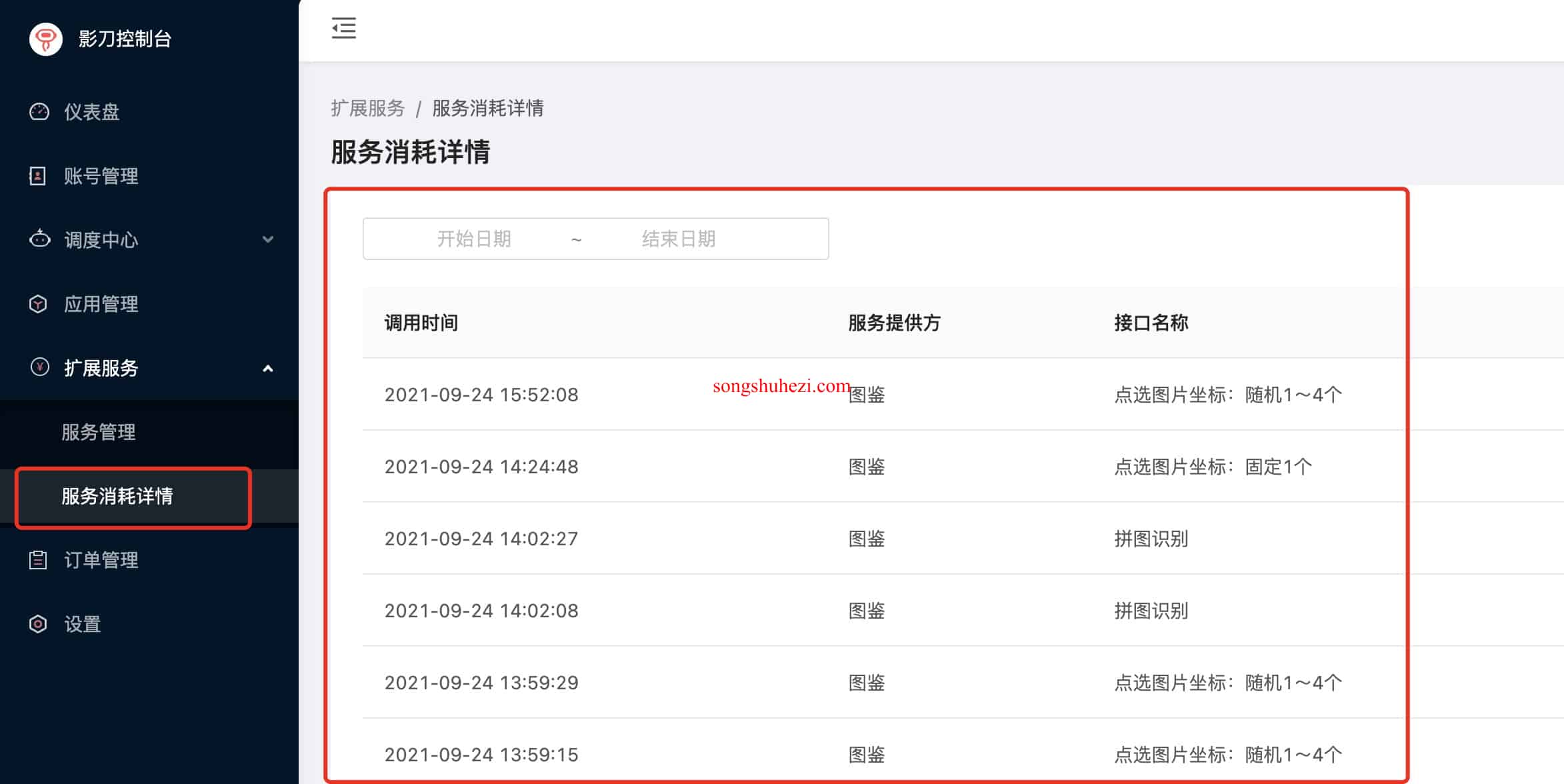Click 点选图片坐标：随机1～4个 in 15:52:08 row

pos(1228,395)
